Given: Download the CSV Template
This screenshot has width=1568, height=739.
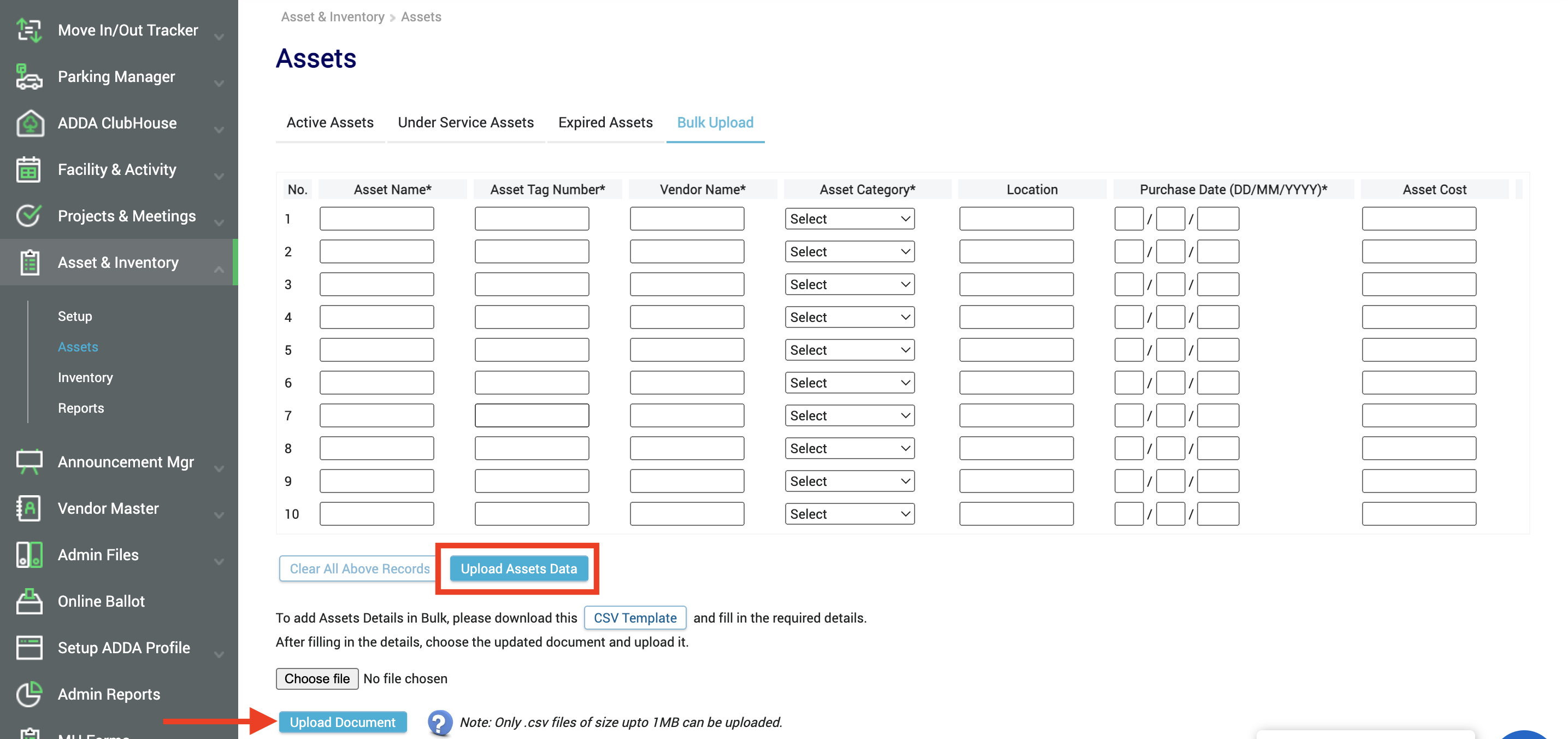Looking at the screenshot, I should coord(635,617).
